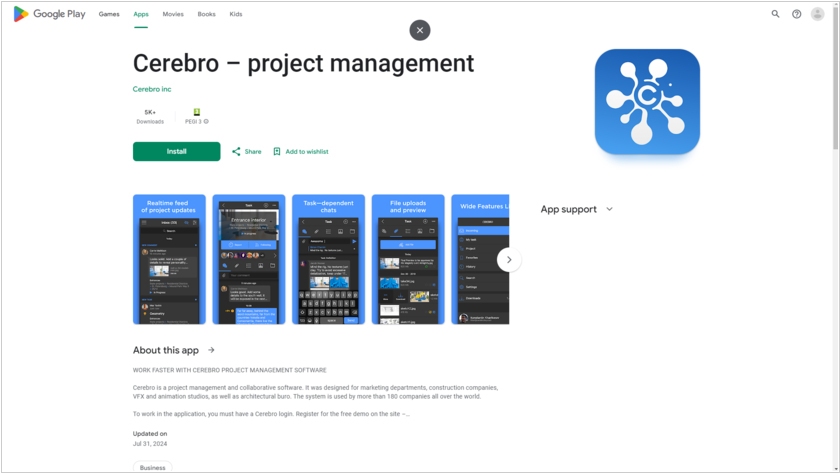Install the Cerebro app
The width and height of the screenshot is (840, 473).
click(176, 152)
